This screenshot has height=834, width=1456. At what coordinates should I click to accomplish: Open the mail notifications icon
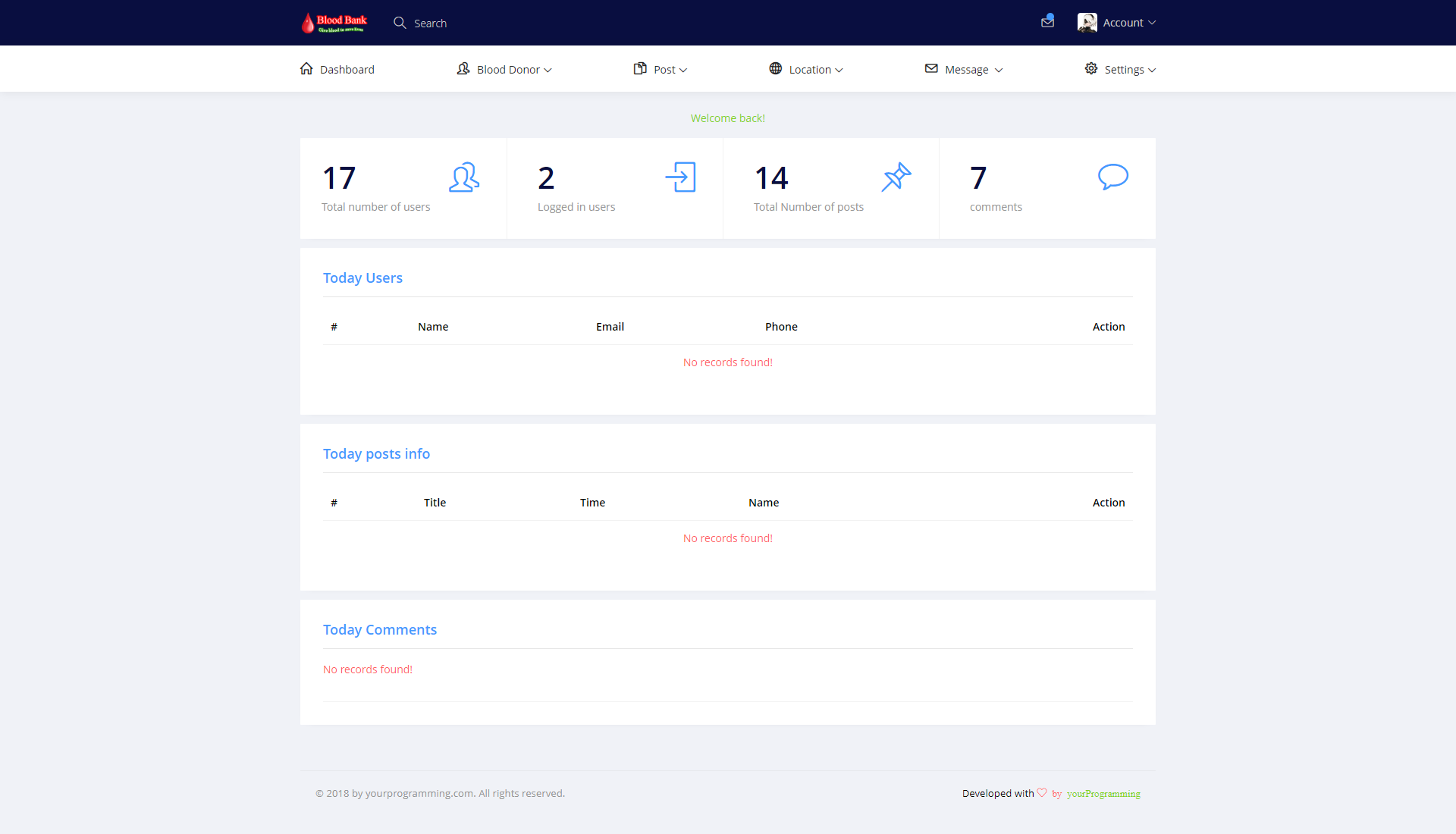pyautogui.click(x=1047, y=22)
